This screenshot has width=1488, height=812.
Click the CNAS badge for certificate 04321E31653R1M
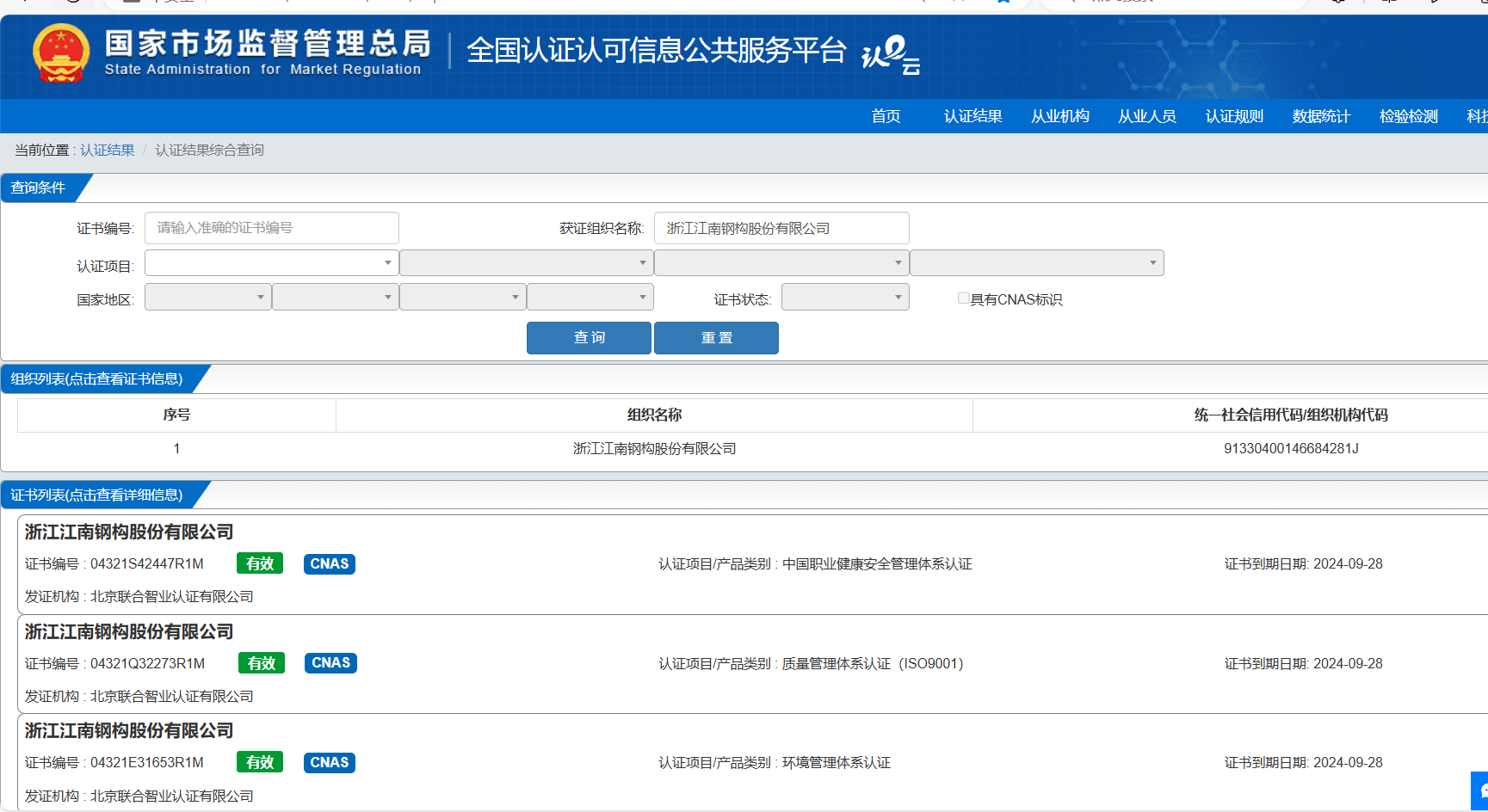point(330,762)
